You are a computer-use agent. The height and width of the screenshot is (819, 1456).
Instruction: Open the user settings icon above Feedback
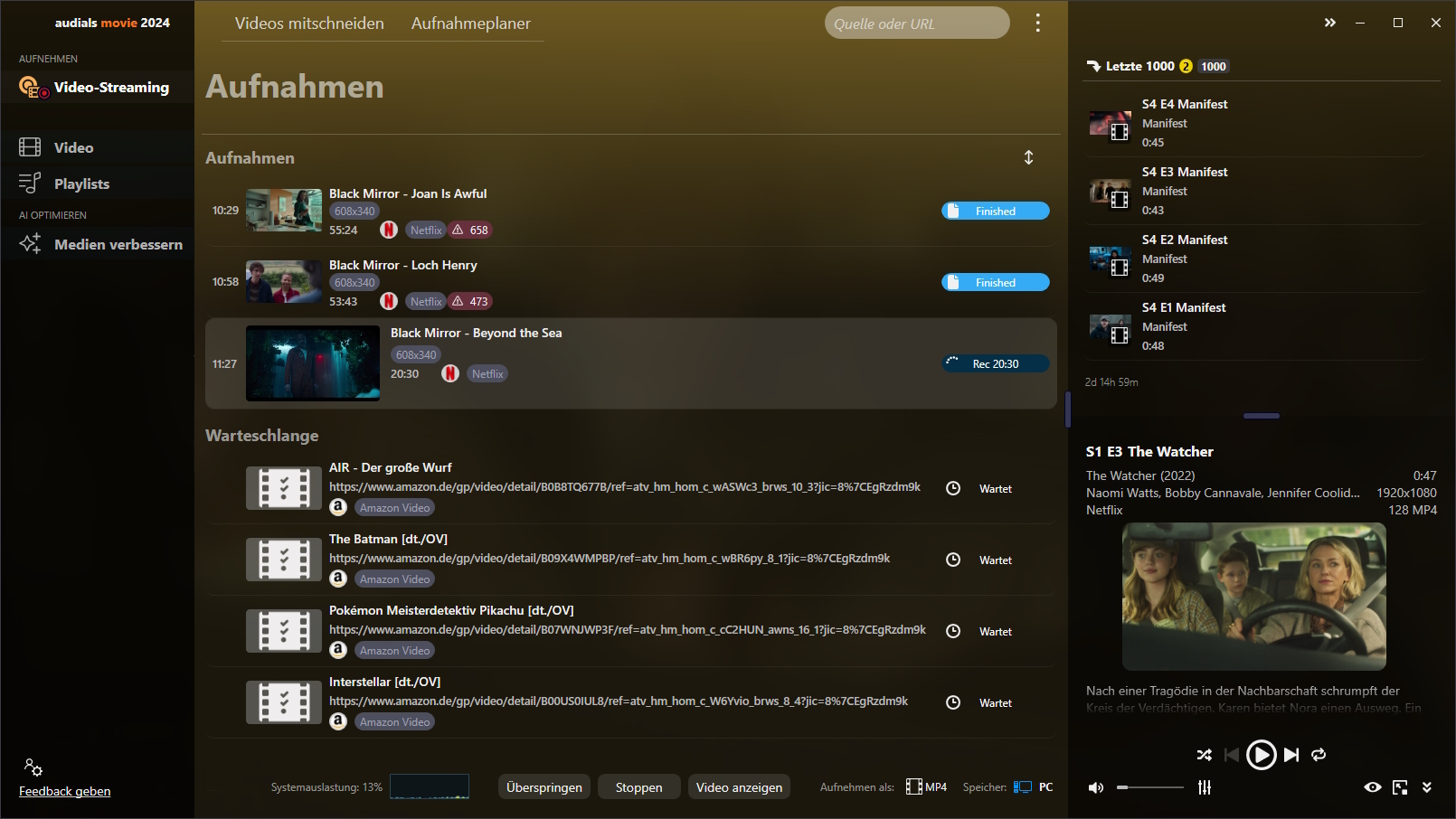33,767
